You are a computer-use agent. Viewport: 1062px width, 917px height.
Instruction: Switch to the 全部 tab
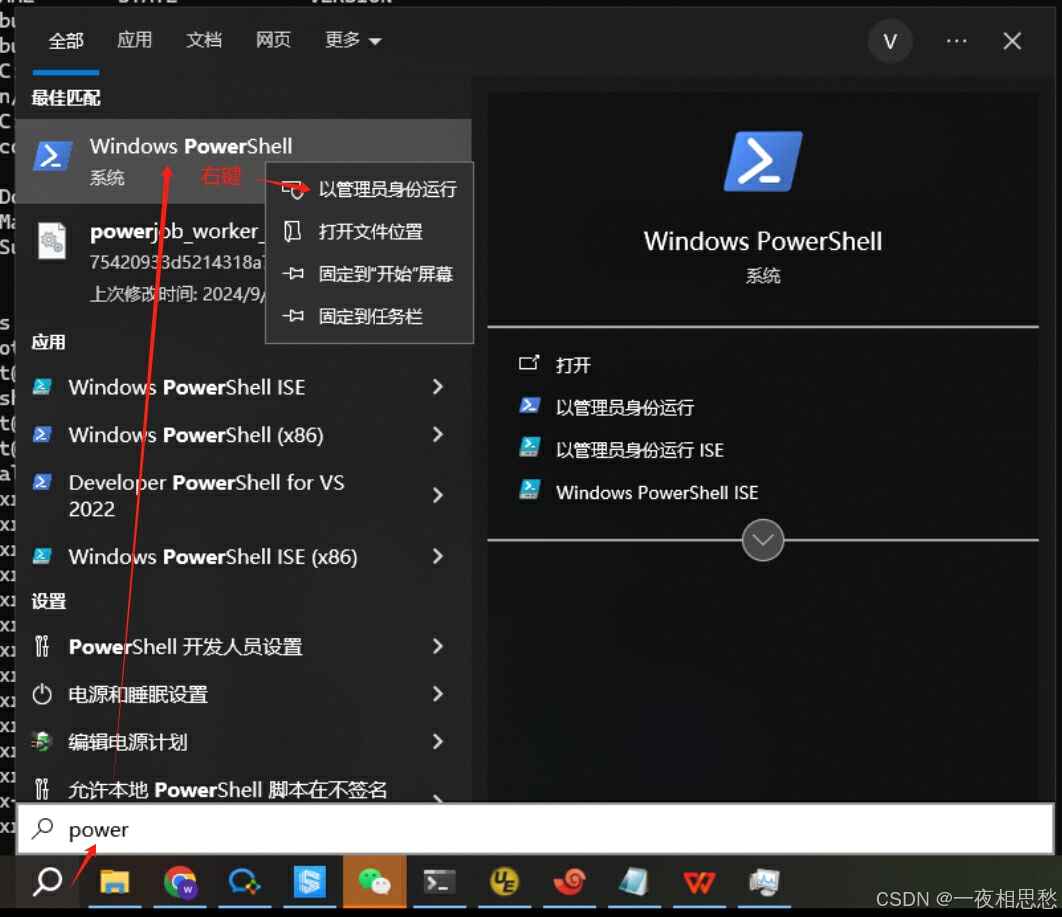66,41
